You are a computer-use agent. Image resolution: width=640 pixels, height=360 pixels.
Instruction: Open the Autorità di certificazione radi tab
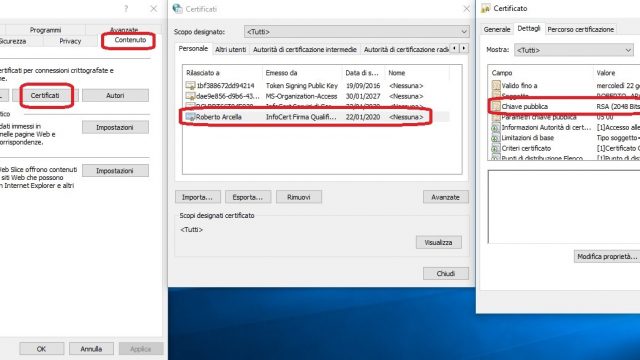(406, 49)
